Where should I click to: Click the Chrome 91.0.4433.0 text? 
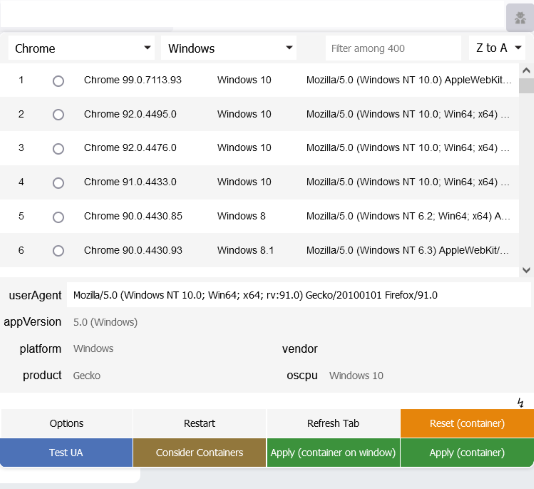pyautogui.click(x=130, y=182)
